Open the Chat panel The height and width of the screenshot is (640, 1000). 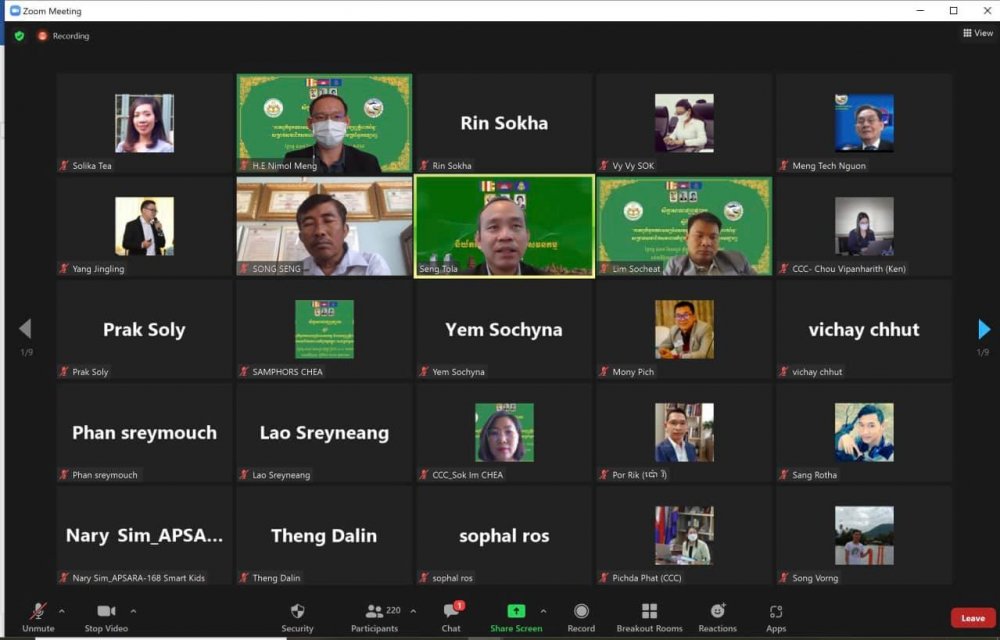click(x=451, y=612)
